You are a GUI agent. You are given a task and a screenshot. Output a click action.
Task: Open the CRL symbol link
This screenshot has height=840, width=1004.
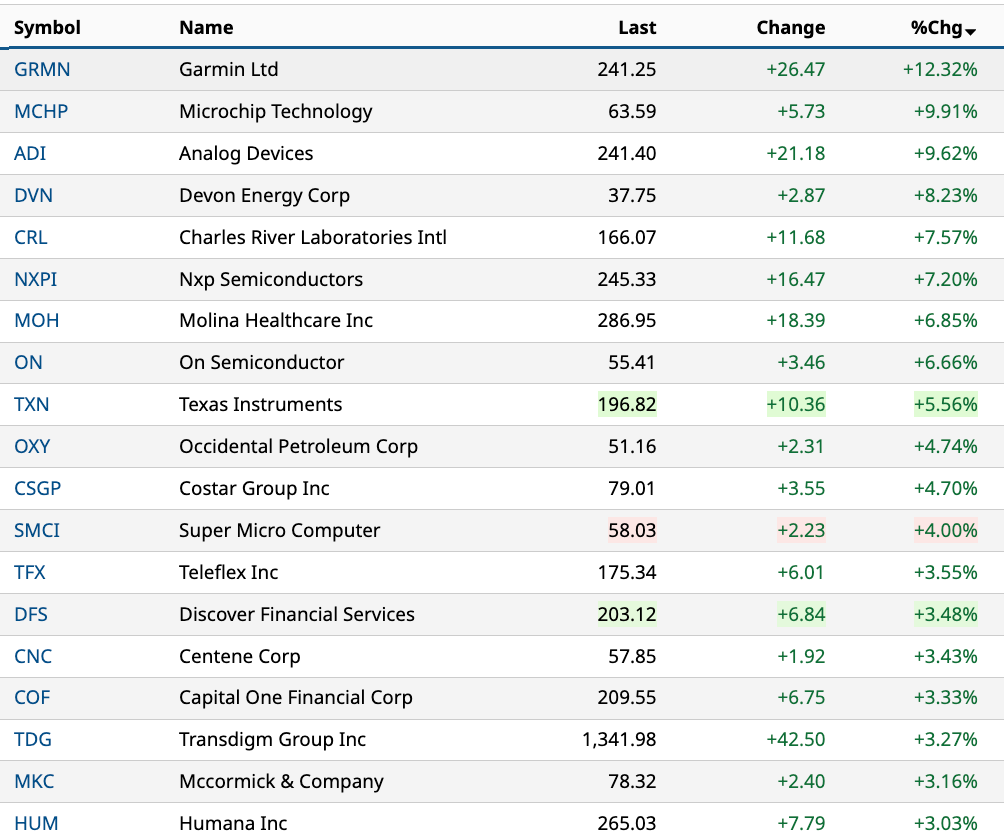coord(31,238)
